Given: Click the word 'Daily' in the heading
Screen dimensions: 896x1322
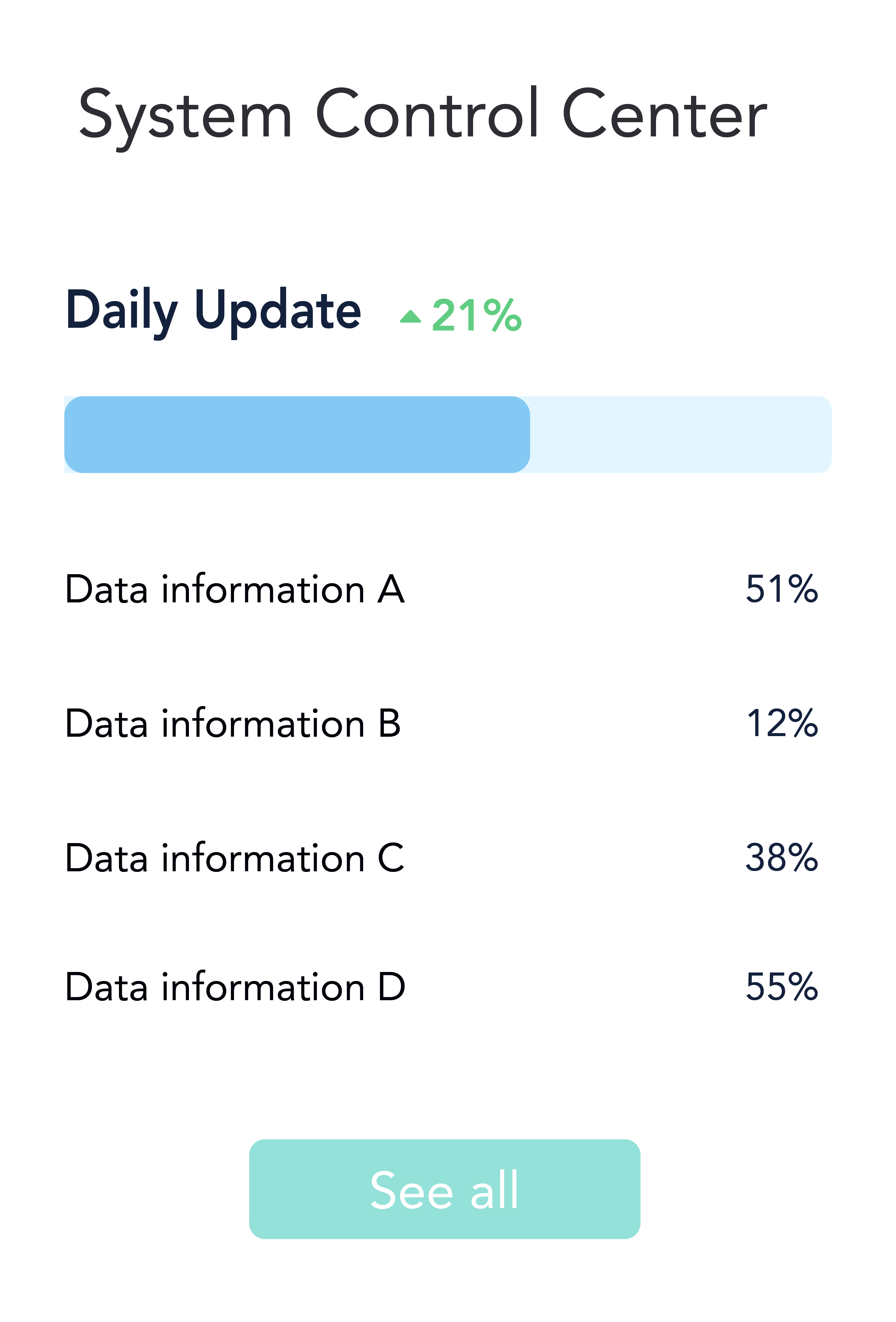Looking at the screenshot, I should pos(122,311).
